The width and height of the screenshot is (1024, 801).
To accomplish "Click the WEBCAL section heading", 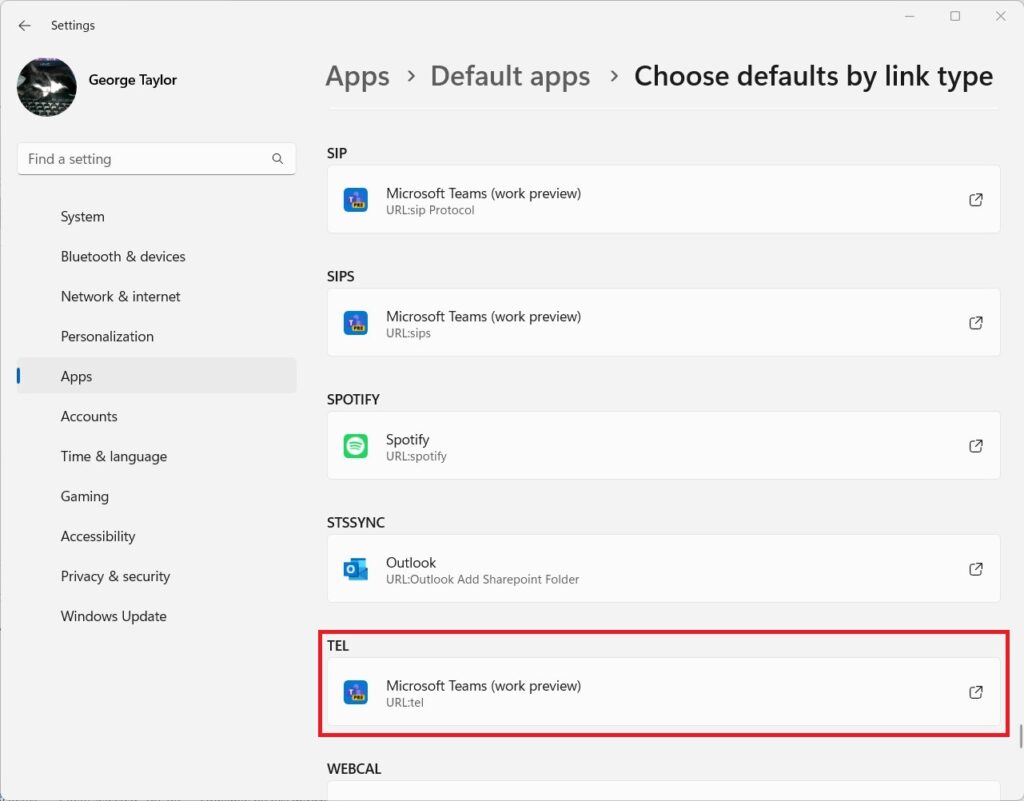I will [354, 769].
